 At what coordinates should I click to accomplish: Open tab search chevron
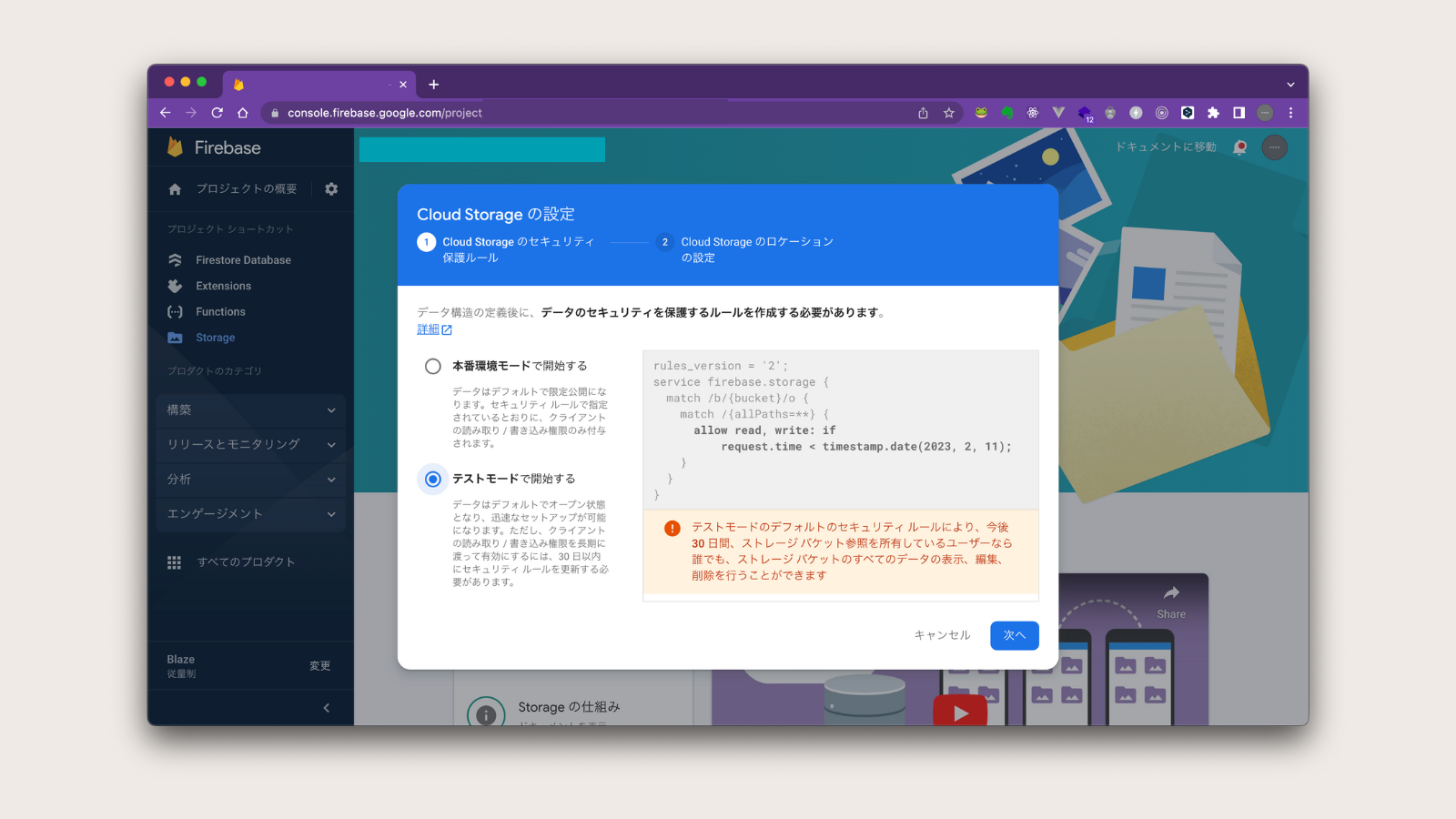[x=1290, y=85]
